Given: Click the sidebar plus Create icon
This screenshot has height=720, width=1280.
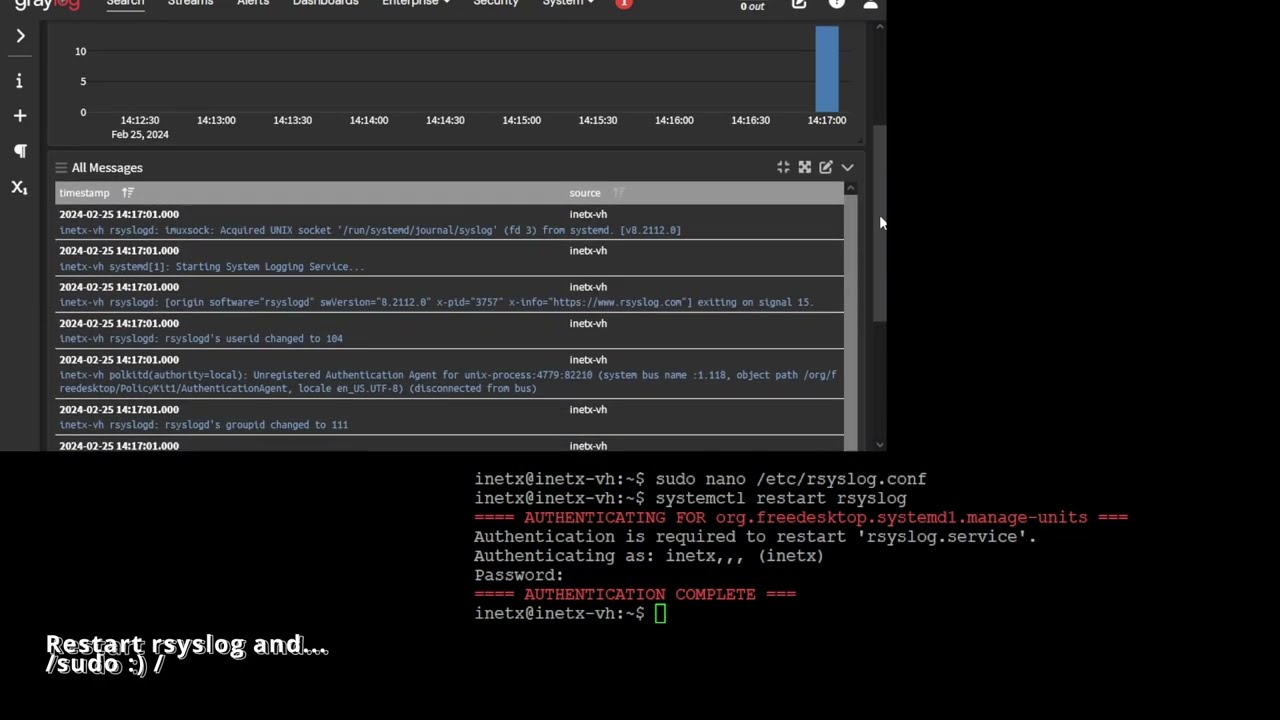Looking at the screenshot, I should tap(20, 116).
